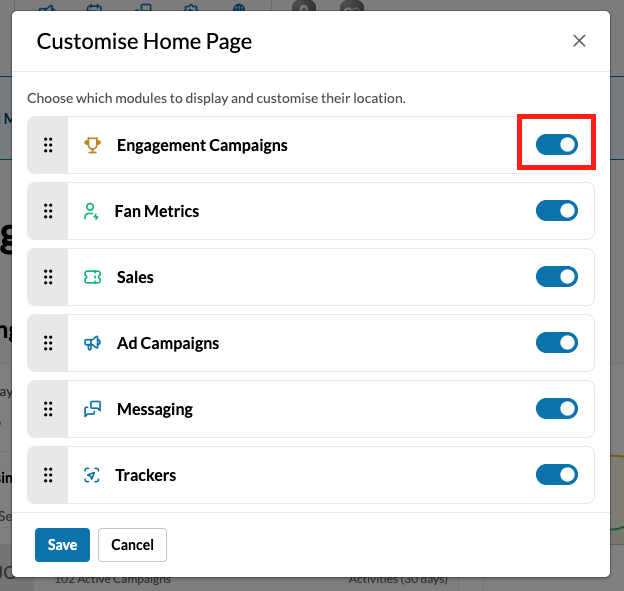The image size is (624, 591).
Task: Turn off the Fan Metrics switch
Action: coord(557,211)
